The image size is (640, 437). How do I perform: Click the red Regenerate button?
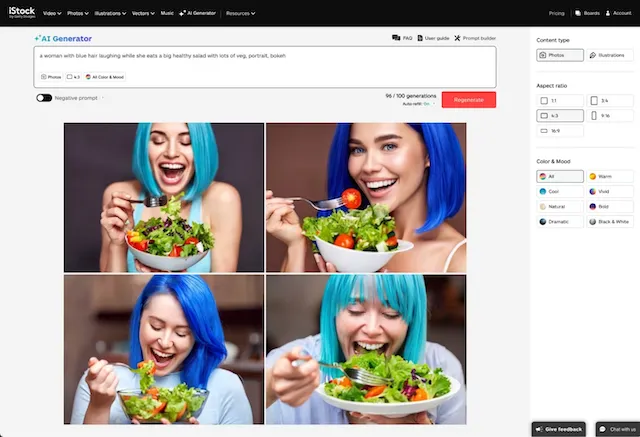pyautogui.click(x=469, y=100)
